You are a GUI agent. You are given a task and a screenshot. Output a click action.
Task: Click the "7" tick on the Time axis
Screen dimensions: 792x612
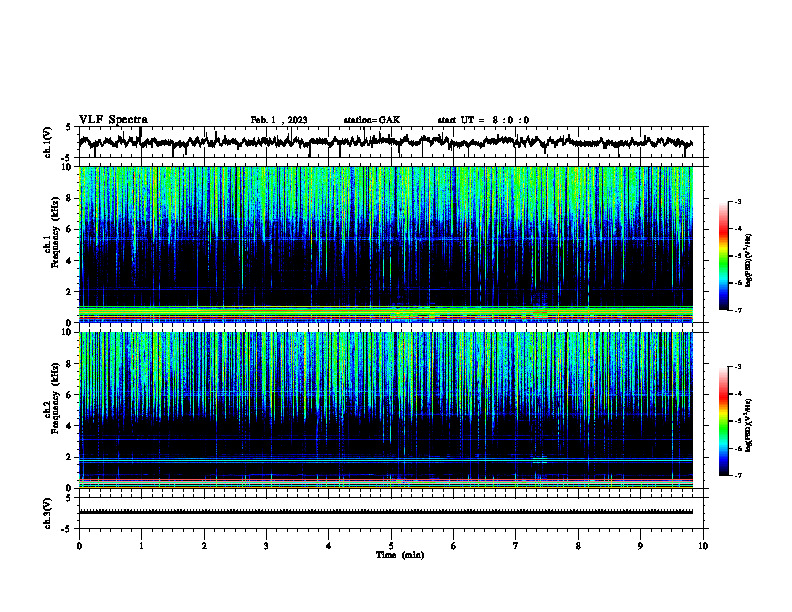point(516,546)
